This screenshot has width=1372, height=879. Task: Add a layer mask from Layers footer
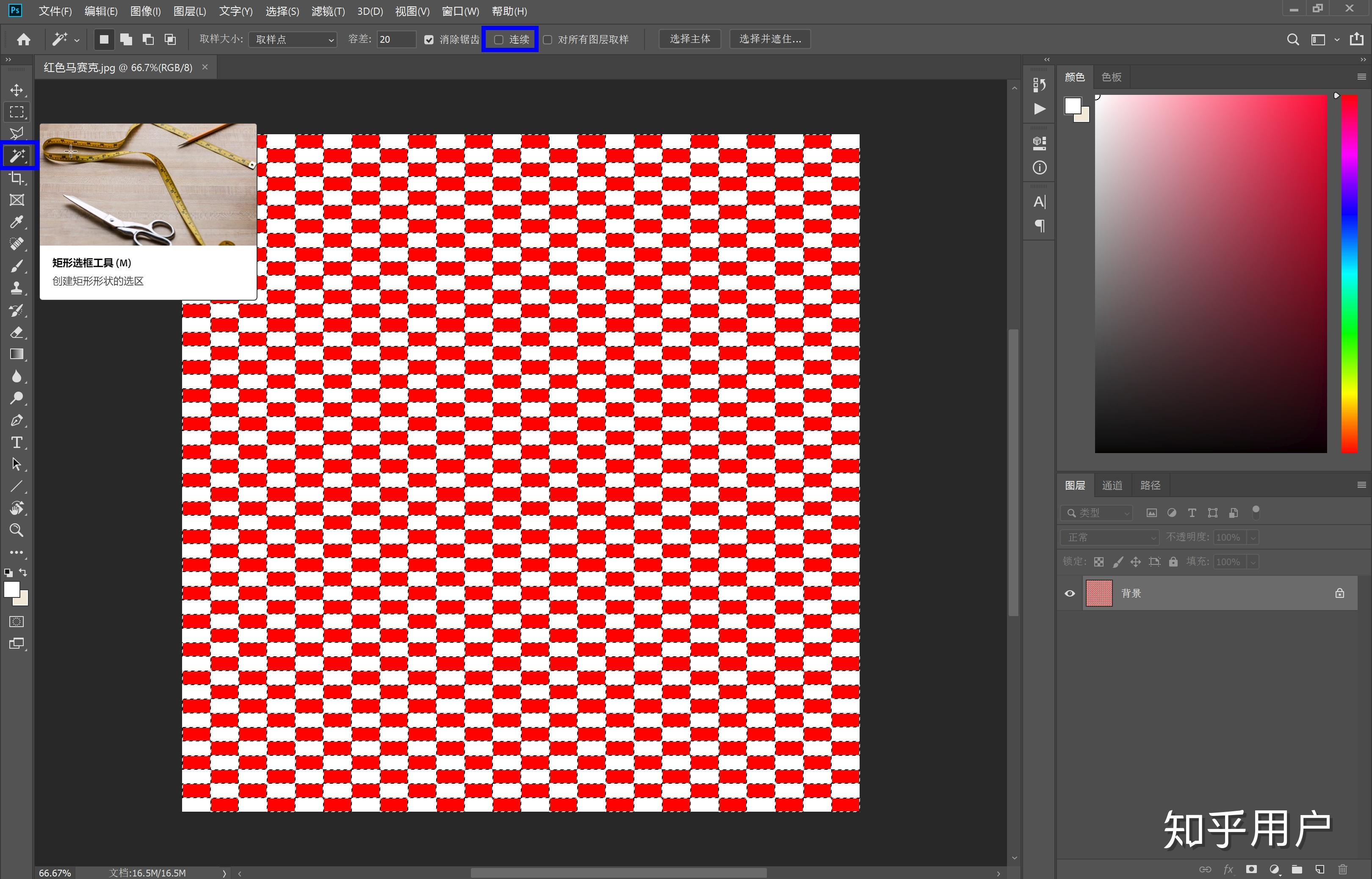click(1251, 869)
